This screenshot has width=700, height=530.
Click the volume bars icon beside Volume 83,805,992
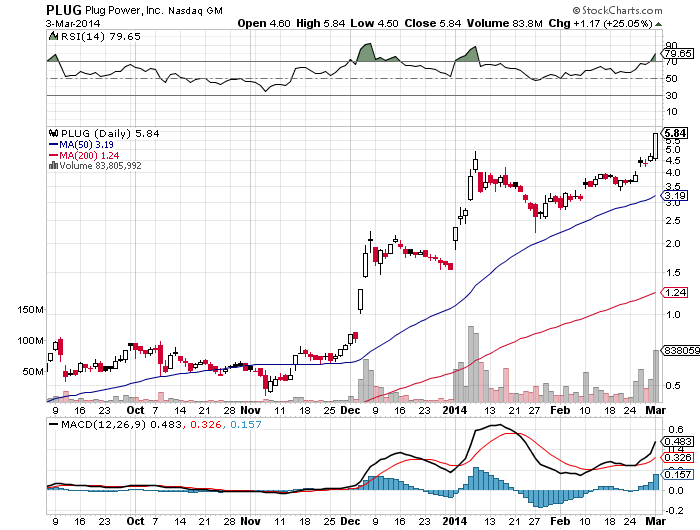[54, 166]
